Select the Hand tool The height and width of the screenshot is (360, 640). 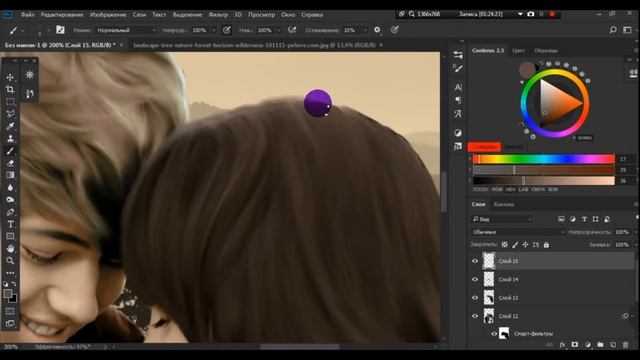tap(10, 249)
